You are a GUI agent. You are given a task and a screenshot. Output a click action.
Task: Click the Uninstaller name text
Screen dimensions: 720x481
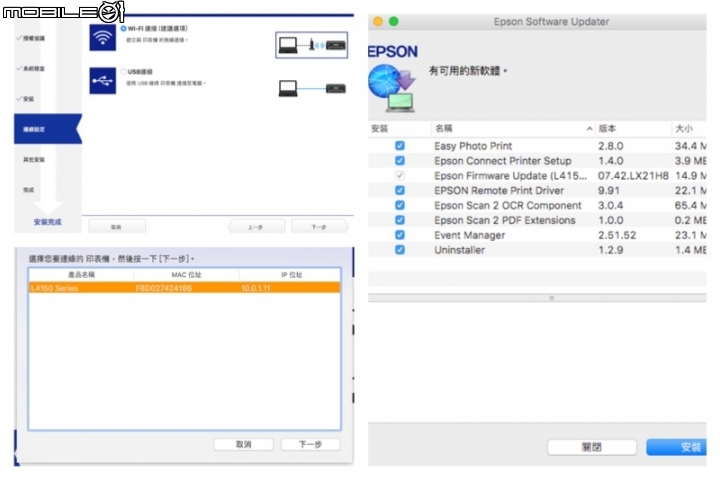459,250
